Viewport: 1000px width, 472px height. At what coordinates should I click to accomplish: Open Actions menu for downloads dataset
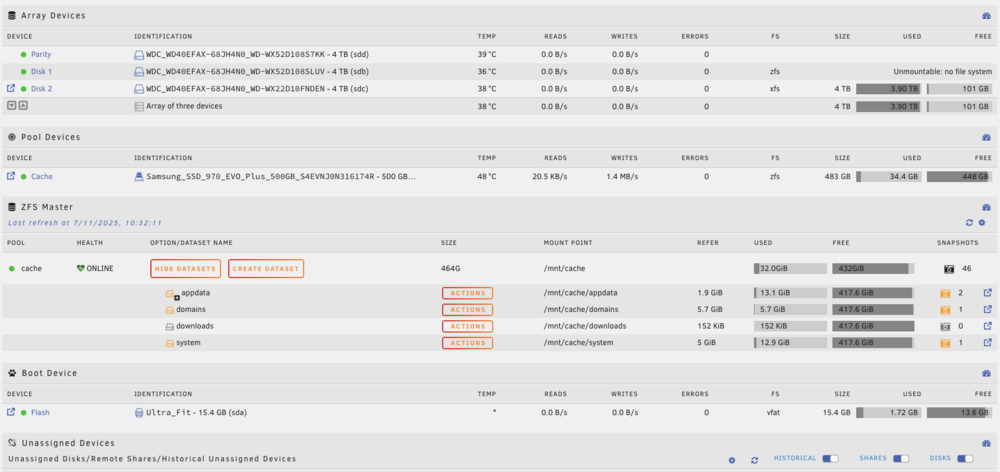click(467, 327)
